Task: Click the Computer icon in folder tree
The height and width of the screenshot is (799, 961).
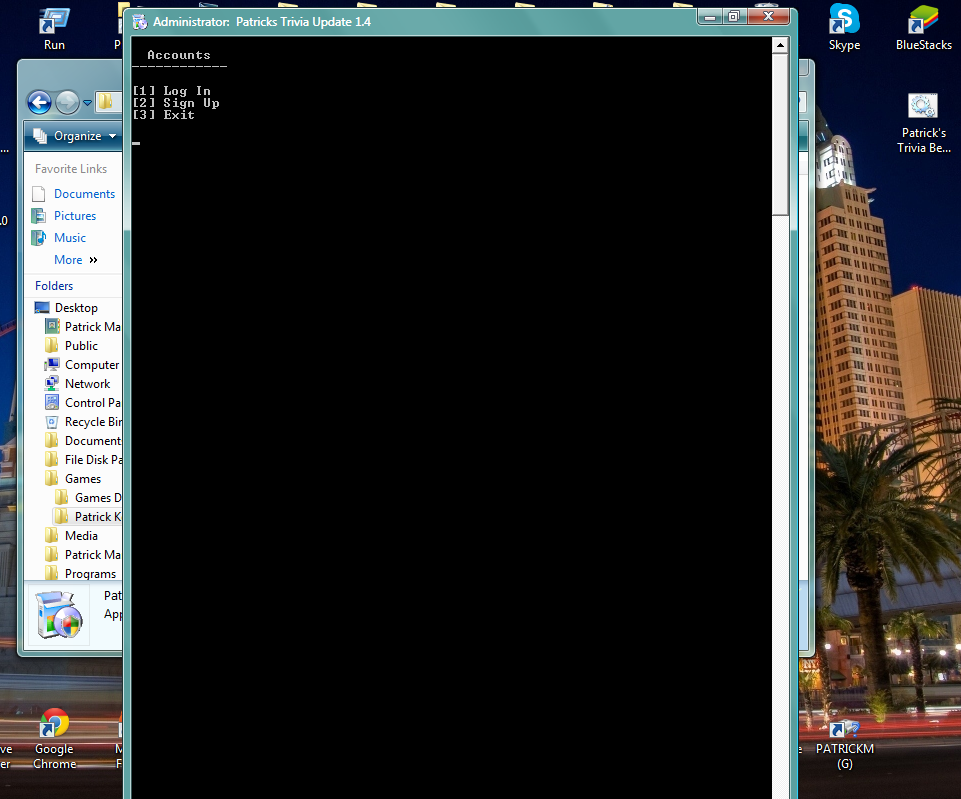Action: (52, 365)
